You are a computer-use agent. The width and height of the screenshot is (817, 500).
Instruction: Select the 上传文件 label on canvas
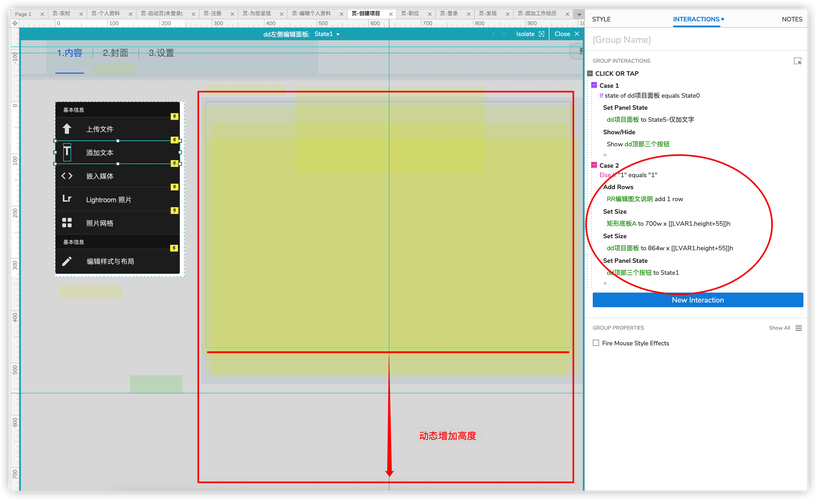point(100,129)
